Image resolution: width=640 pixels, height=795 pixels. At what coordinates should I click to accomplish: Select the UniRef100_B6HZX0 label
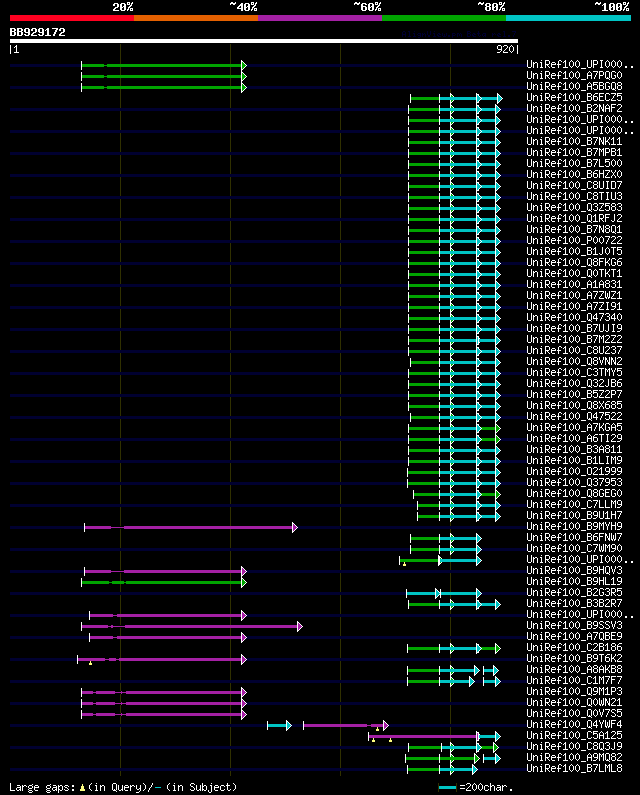(574, 174)
